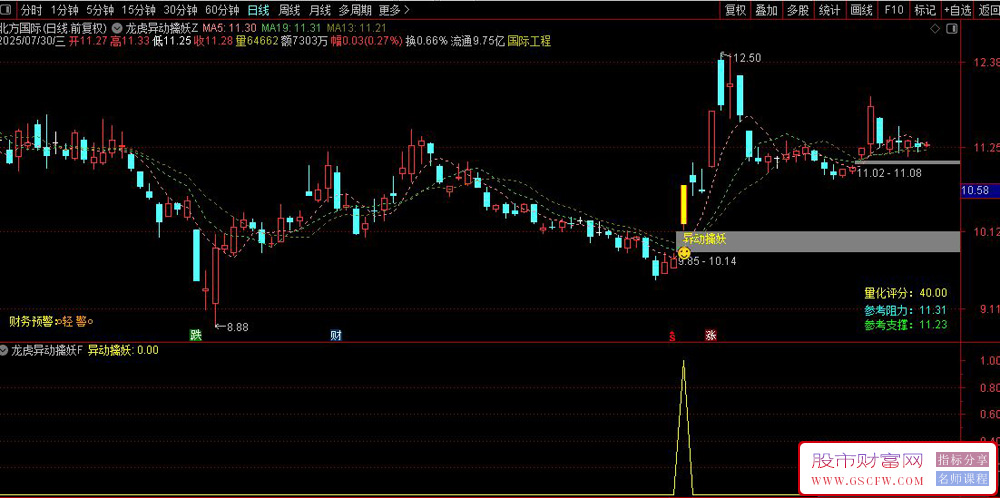Click the red S event marker
The image size is (1000, 498).
(671, 336)
